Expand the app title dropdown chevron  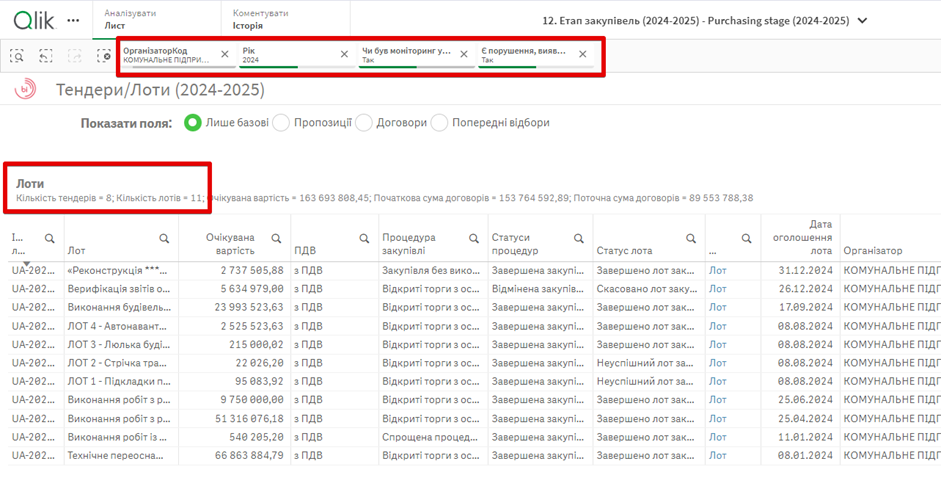click(863, 21)
